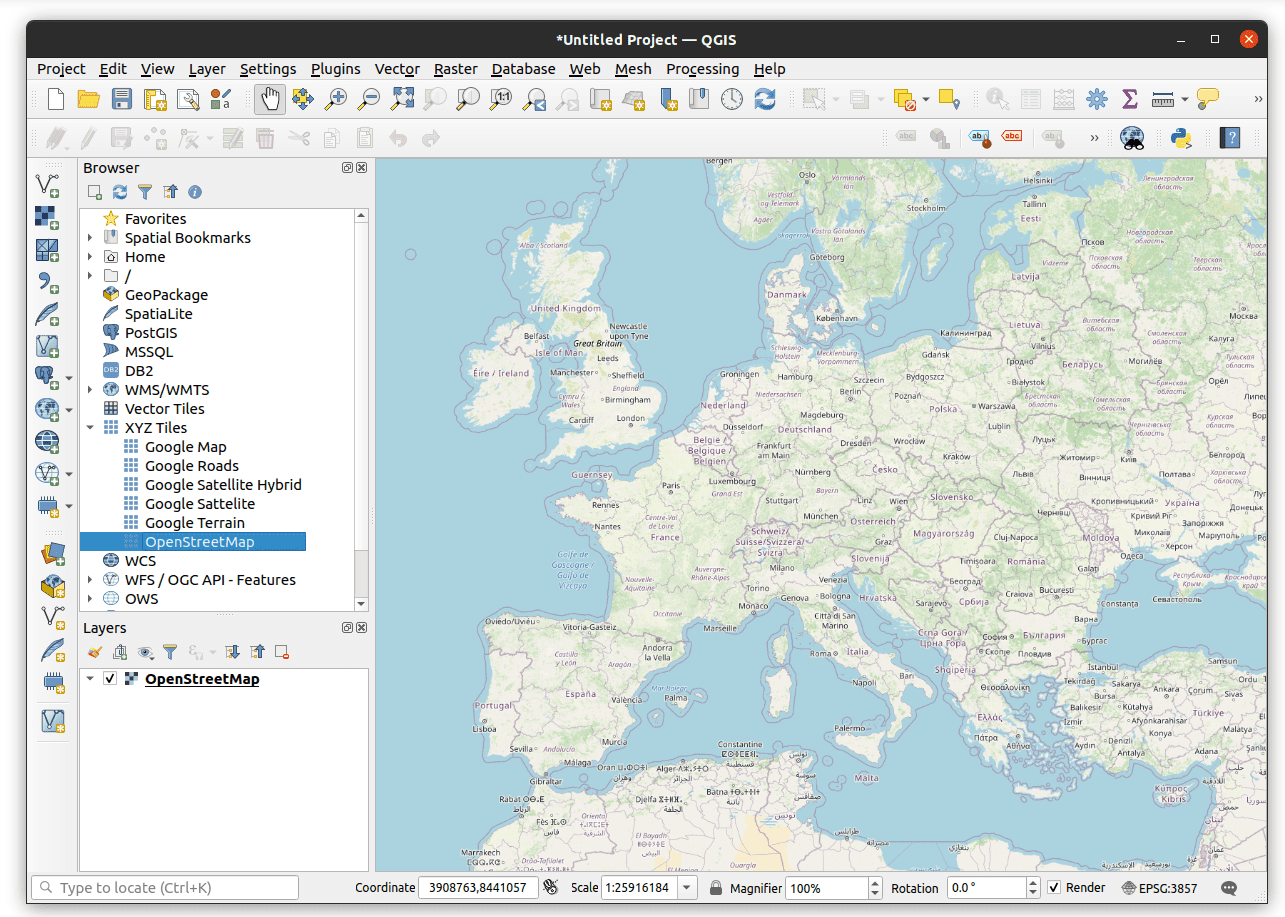Open the Scale dropdown arrow
The width and height of the screenshot is (1285, 917).
(686, 888)
